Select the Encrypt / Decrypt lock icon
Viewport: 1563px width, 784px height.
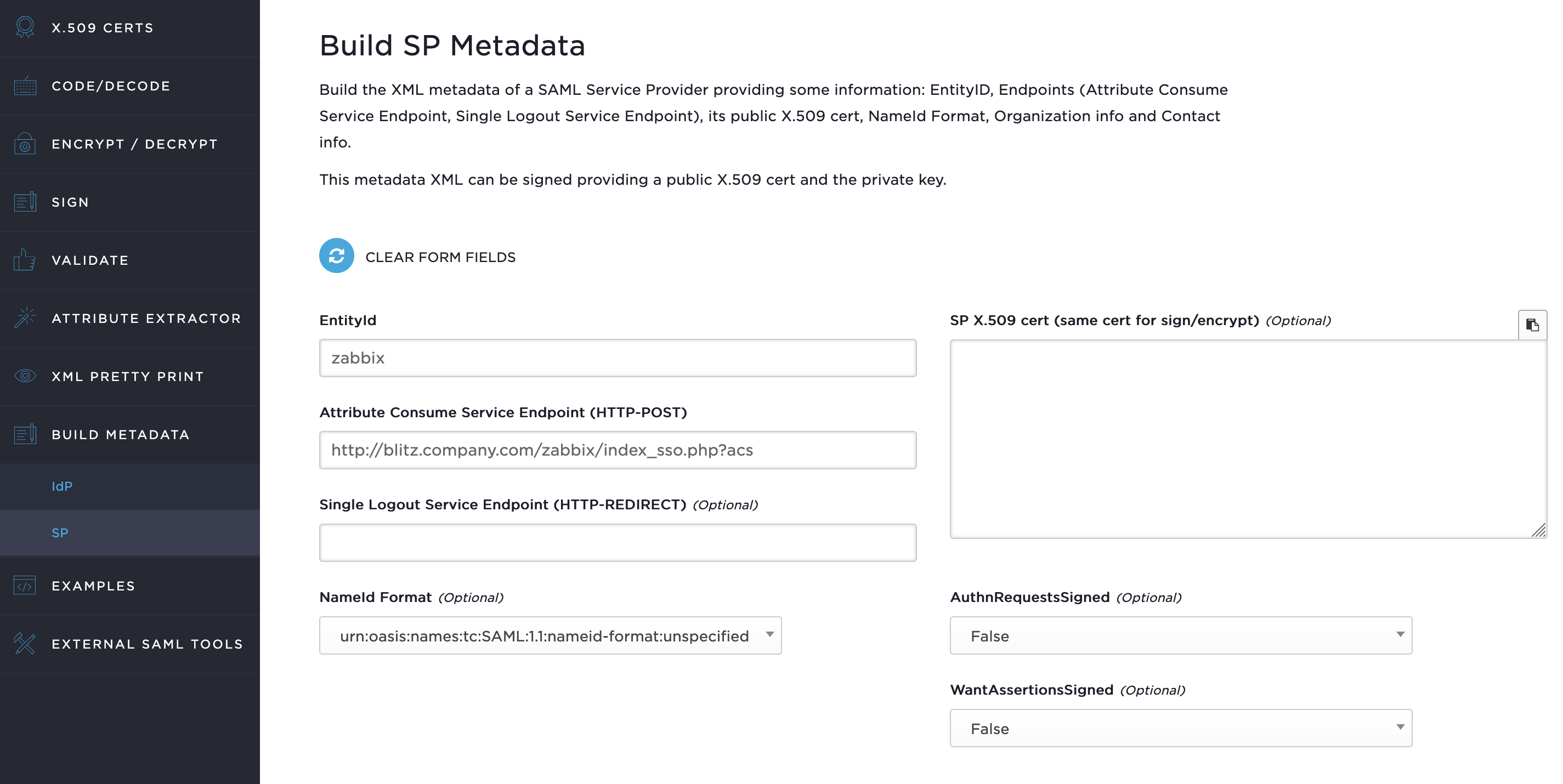pyautogui.click(x=25, y=144)
